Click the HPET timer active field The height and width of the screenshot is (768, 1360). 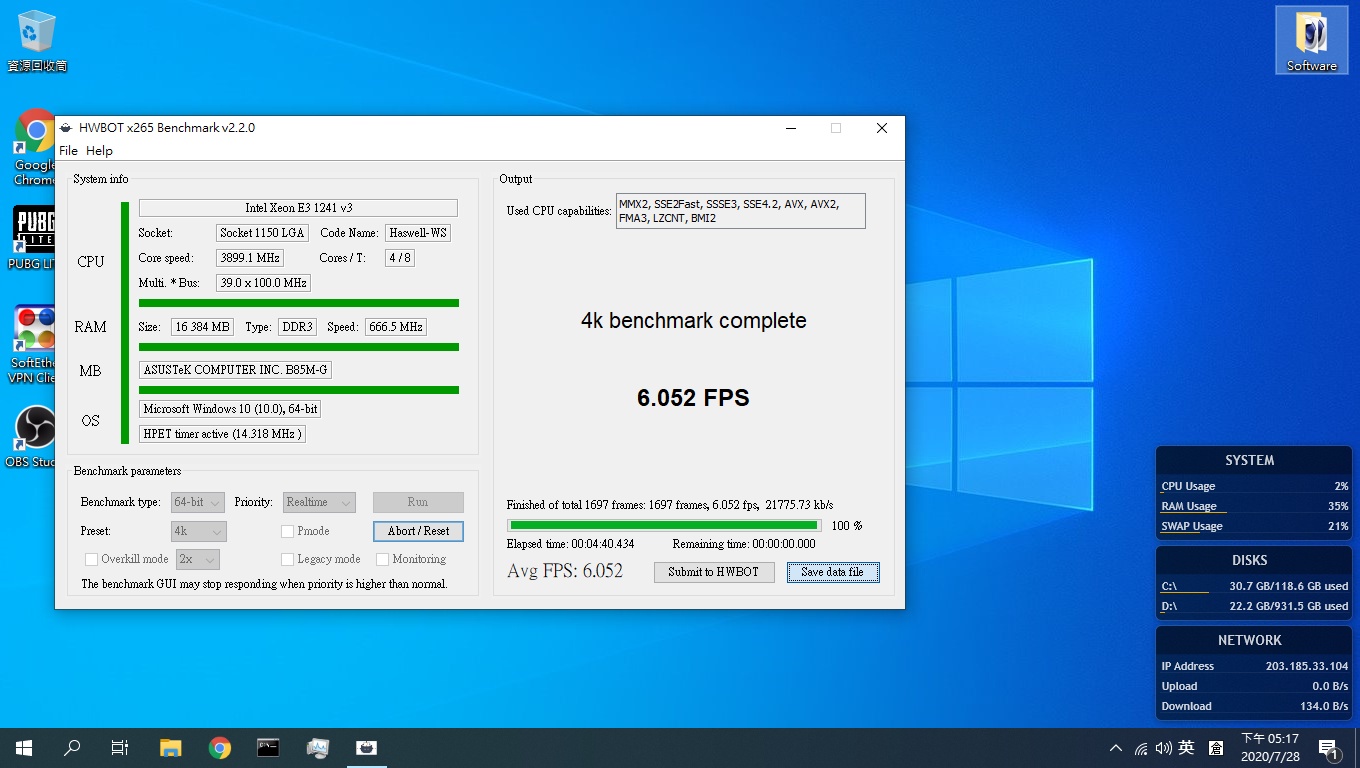[222, 434]
